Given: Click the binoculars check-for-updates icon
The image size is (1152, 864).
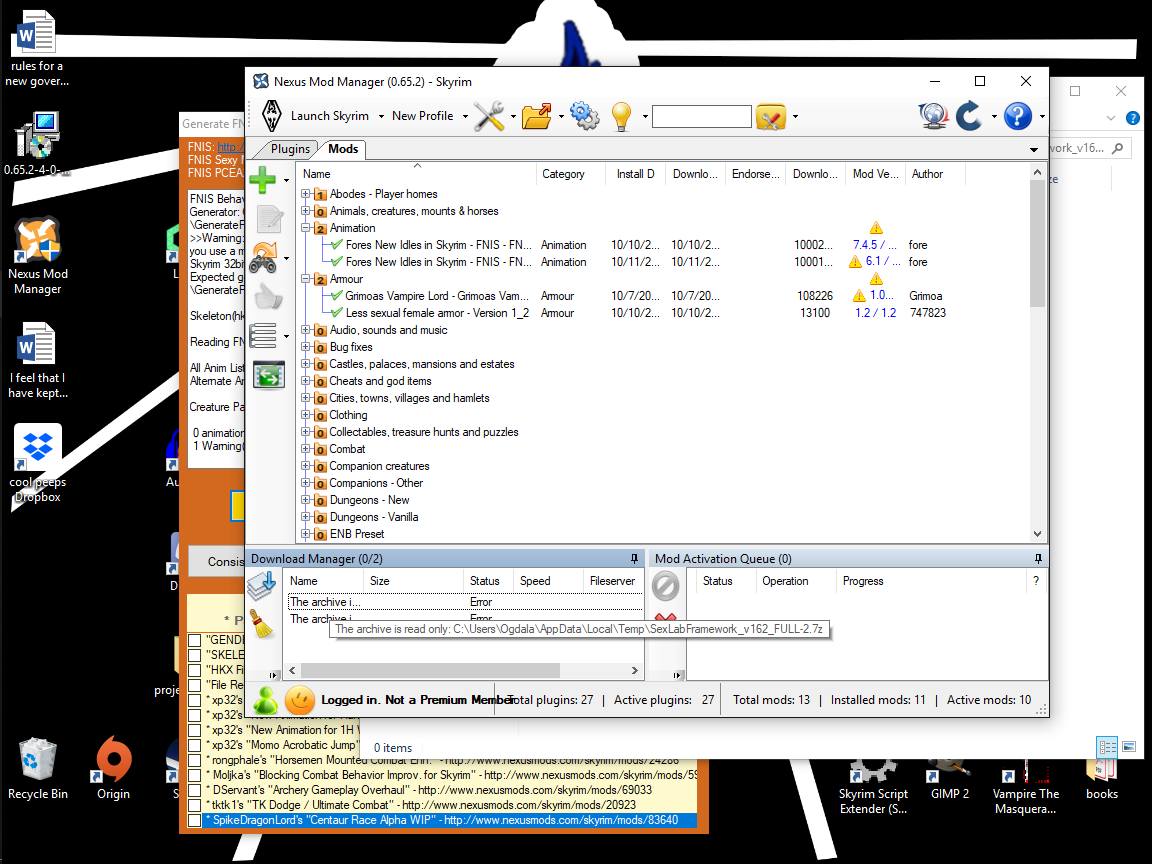Looking at the screenshot, I should coord(263,258).
